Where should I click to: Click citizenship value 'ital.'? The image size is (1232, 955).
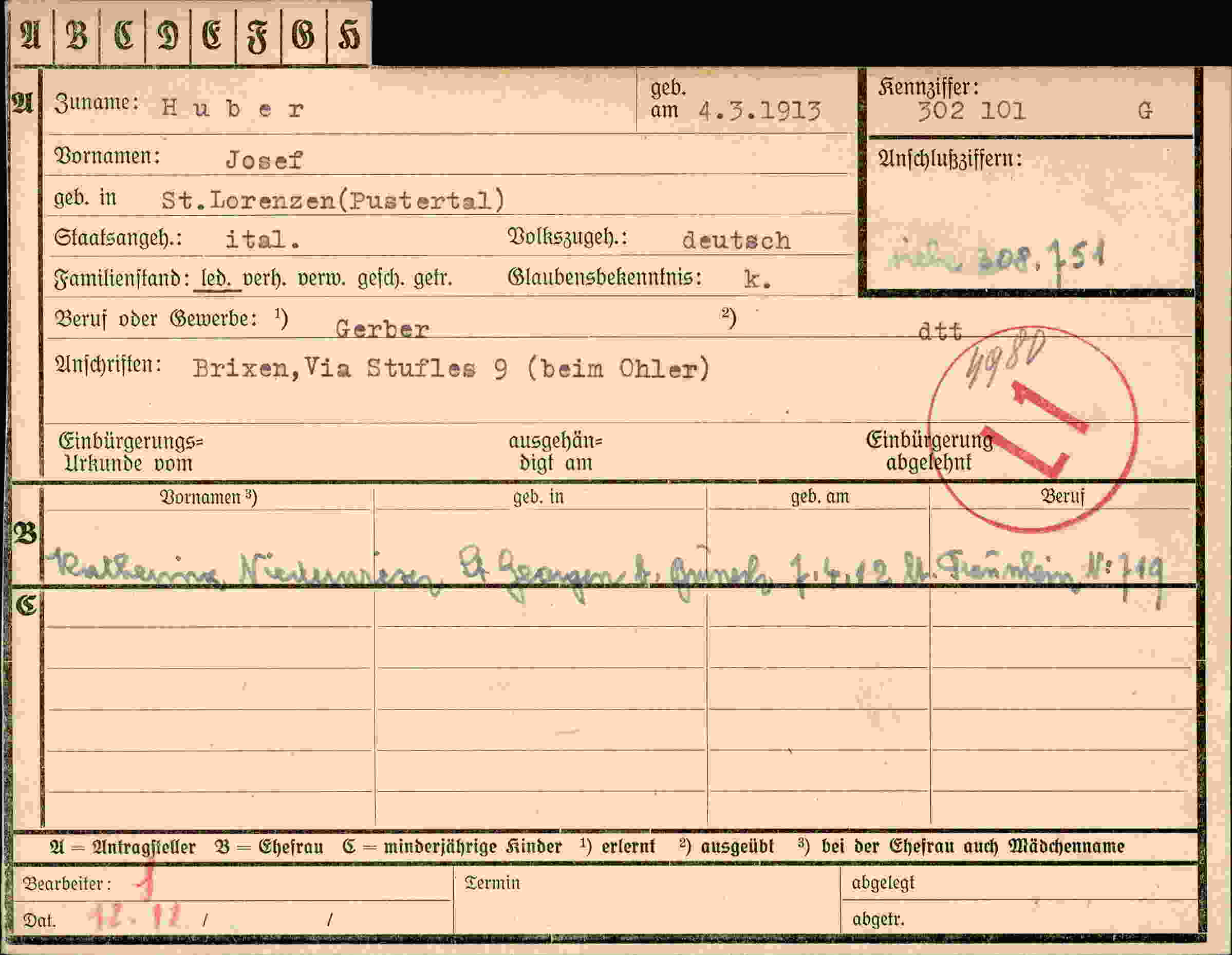click(263, 240)
